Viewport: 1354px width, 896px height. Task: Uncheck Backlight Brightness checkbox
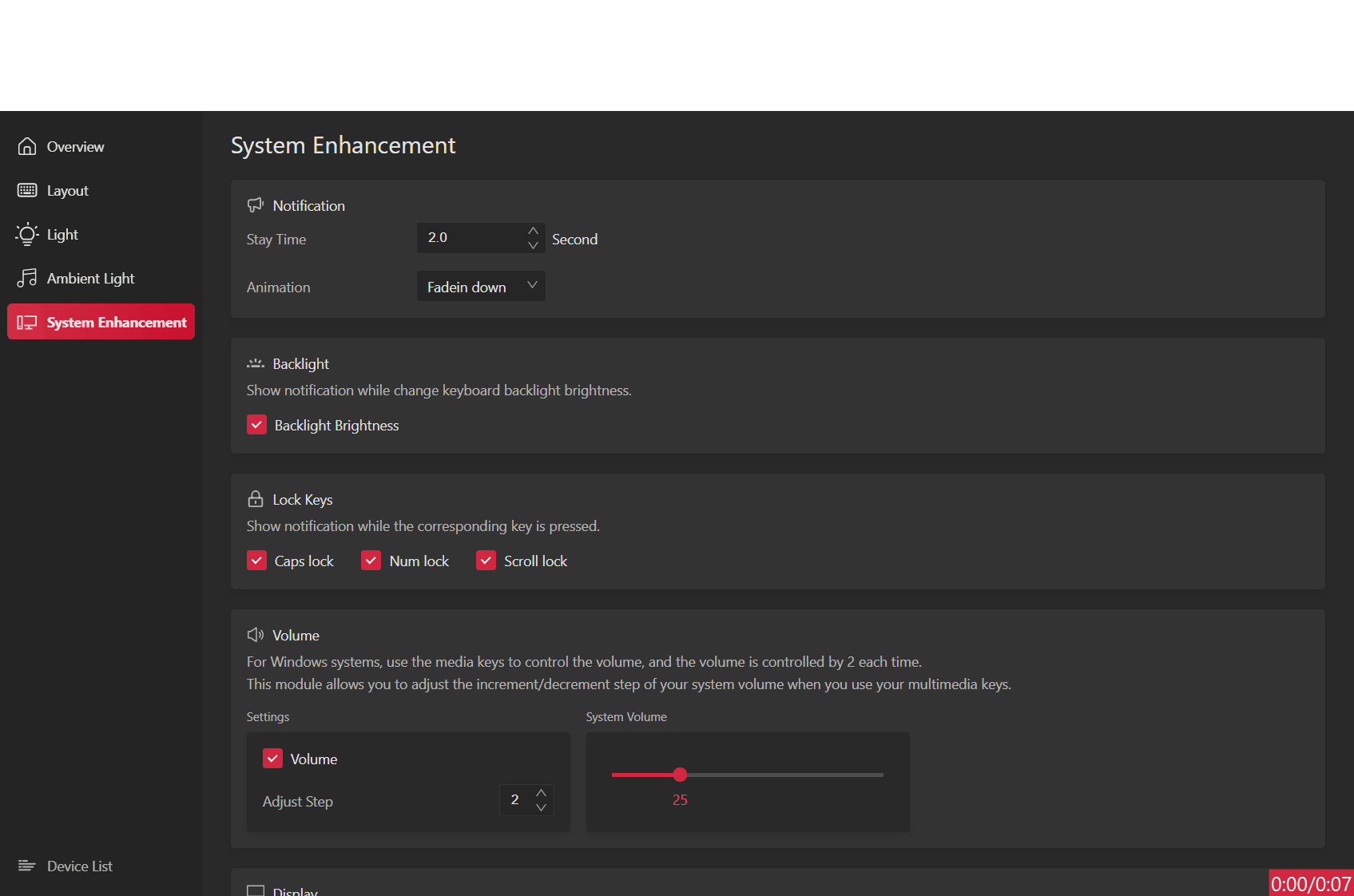[256, 425]
